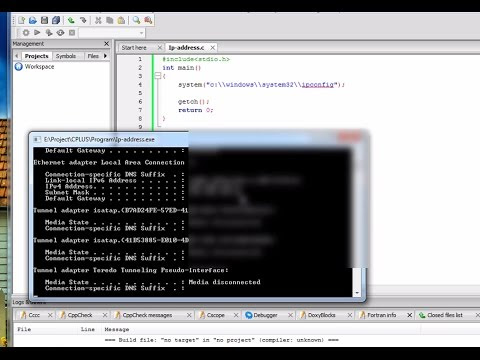This screenshot has width=480, height=360.
Task: Undo the last edit with green arrow
Action: [x=71, y=20]
